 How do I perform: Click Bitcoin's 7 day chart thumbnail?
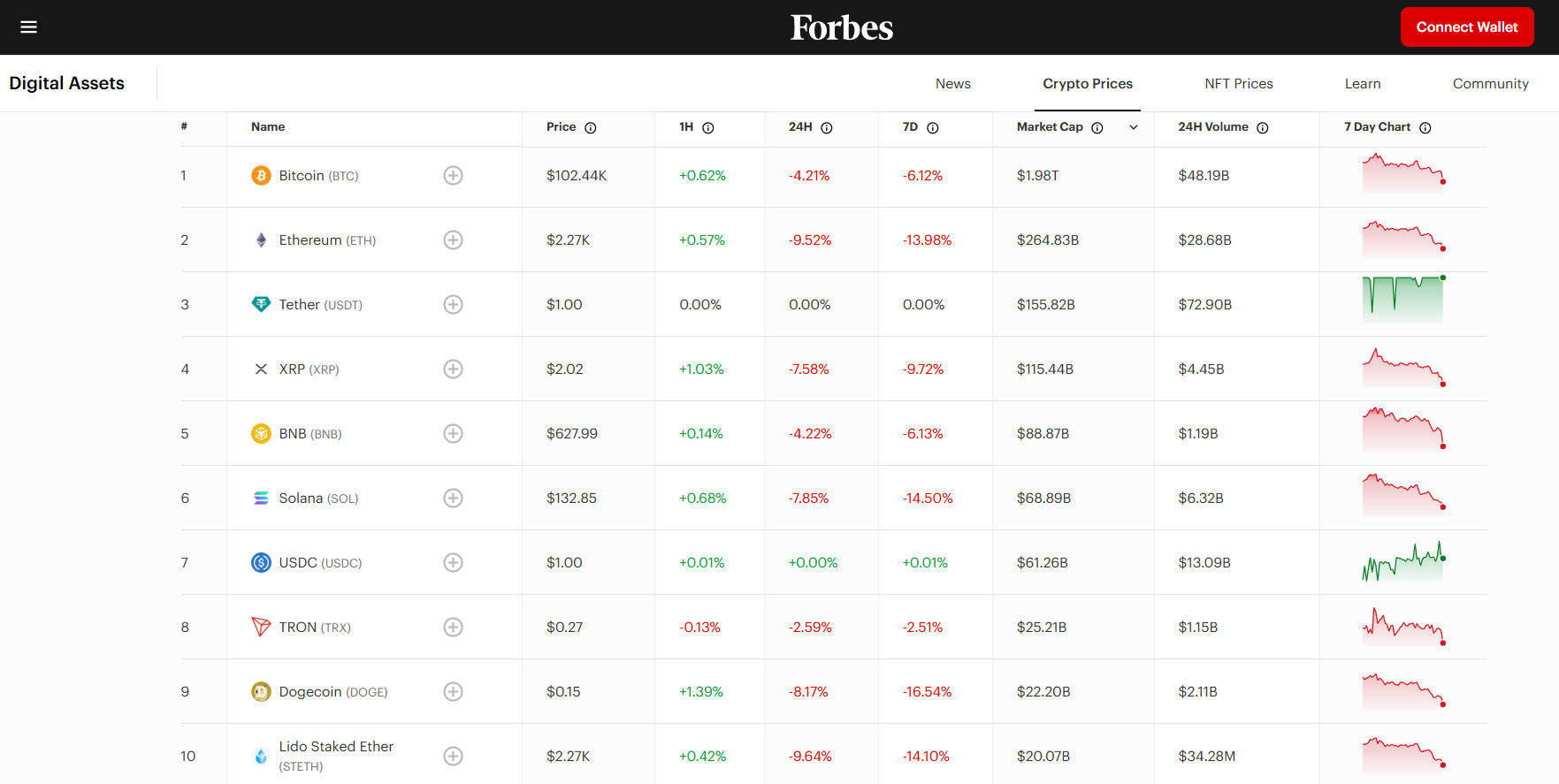click(1403, 174)
